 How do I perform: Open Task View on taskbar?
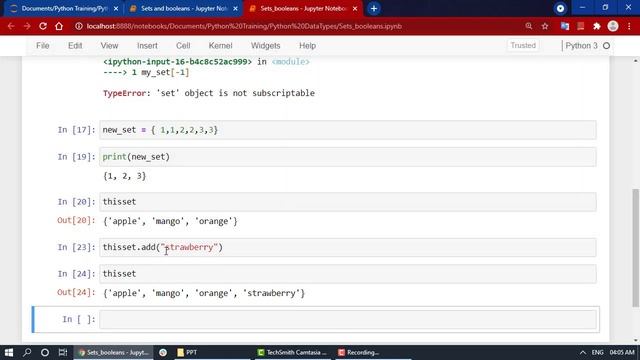coord(63,352)
